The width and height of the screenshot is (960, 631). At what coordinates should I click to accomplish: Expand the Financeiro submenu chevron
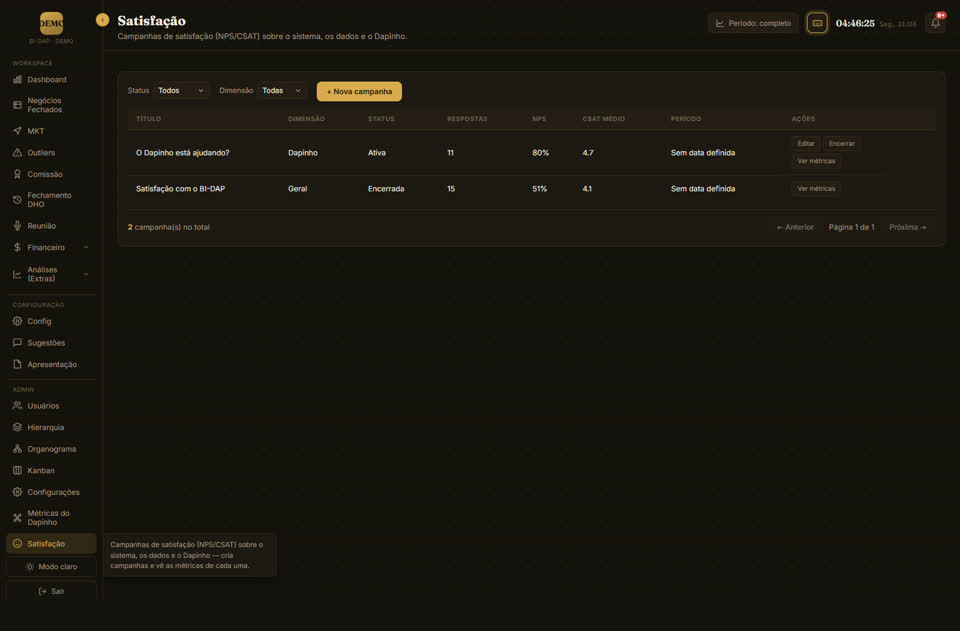pos(86,247)
